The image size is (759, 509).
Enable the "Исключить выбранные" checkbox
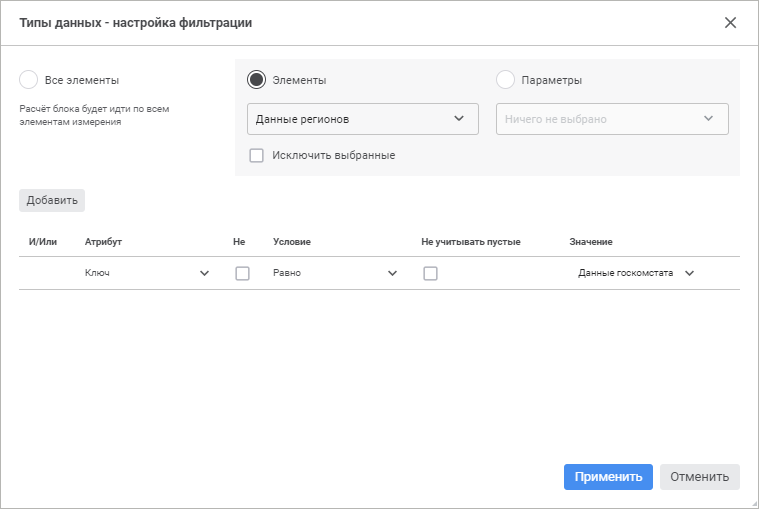coord(257,155)
